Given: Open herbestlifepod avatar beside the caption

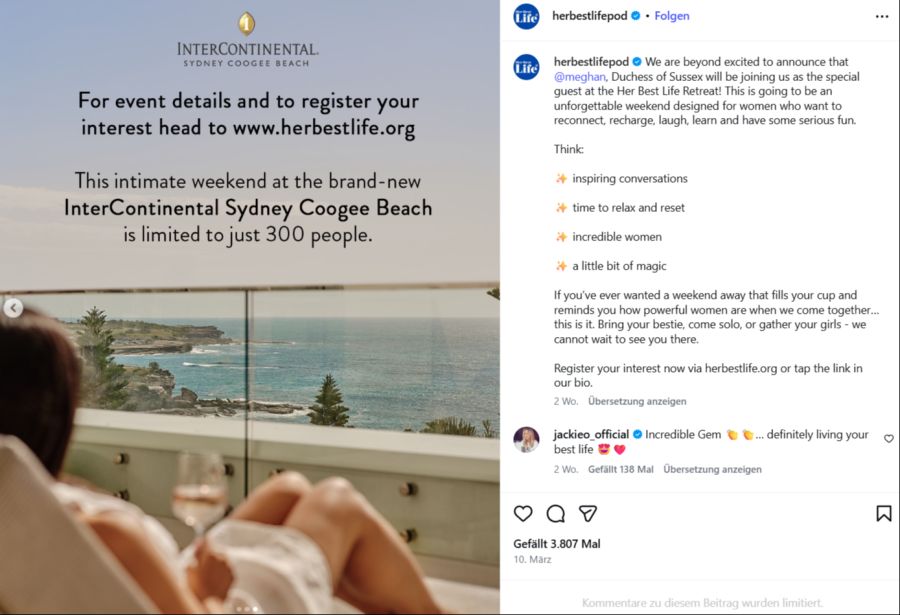Looking at the screenshot, I should [x=526, y=67].
